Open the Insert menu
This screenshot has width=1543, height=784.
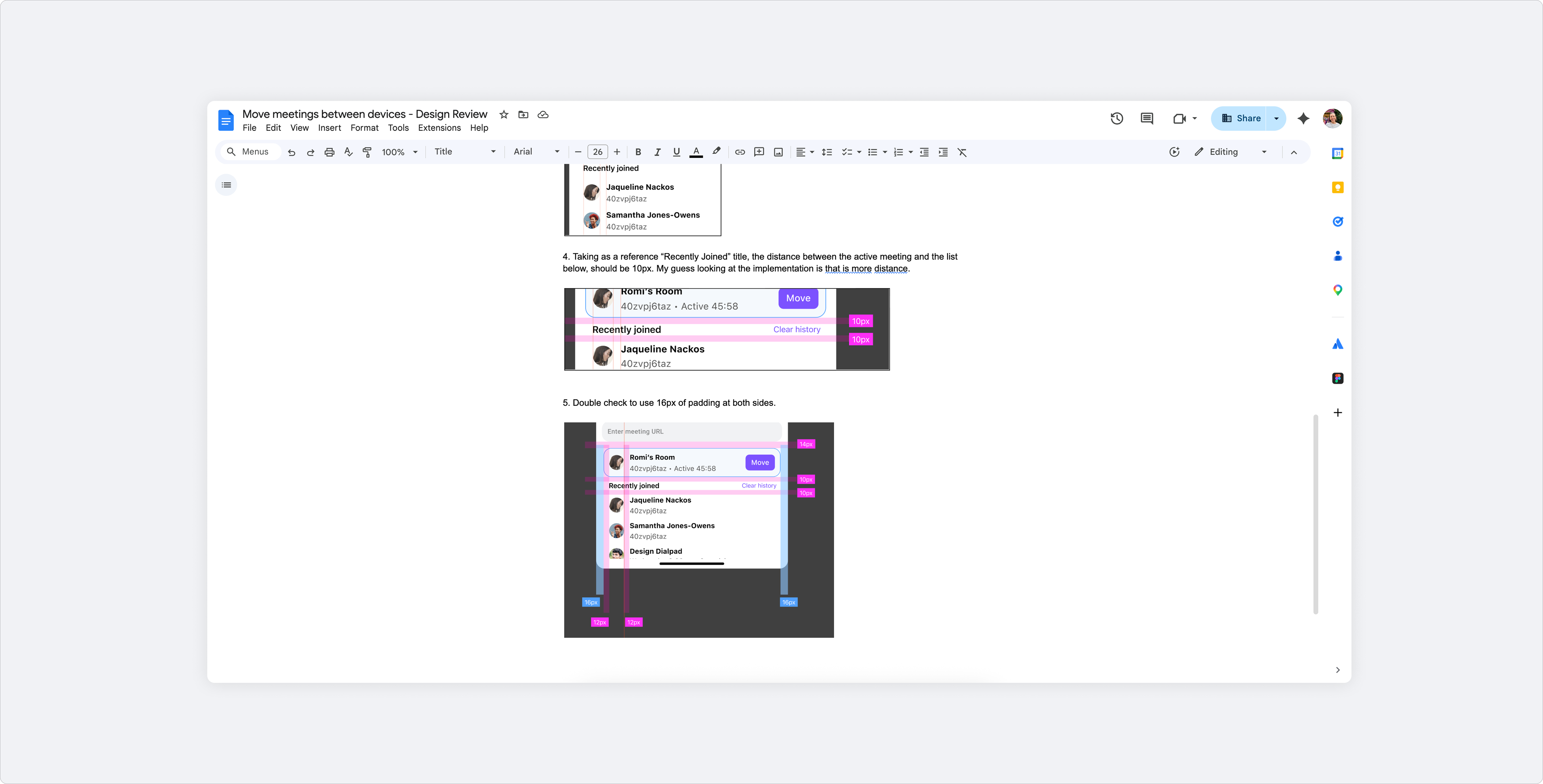(330, 128)
